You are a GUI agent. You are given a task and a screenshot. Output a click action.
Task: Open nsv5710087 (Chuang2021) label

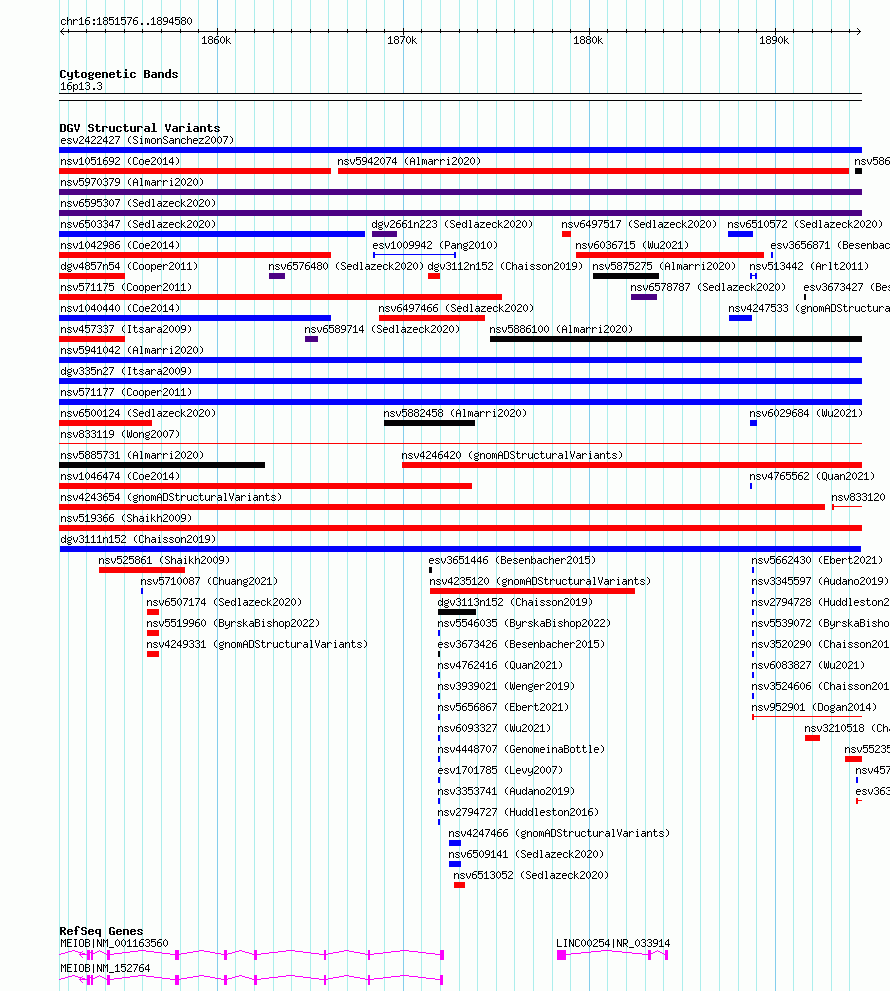click(x=209, y=581)
